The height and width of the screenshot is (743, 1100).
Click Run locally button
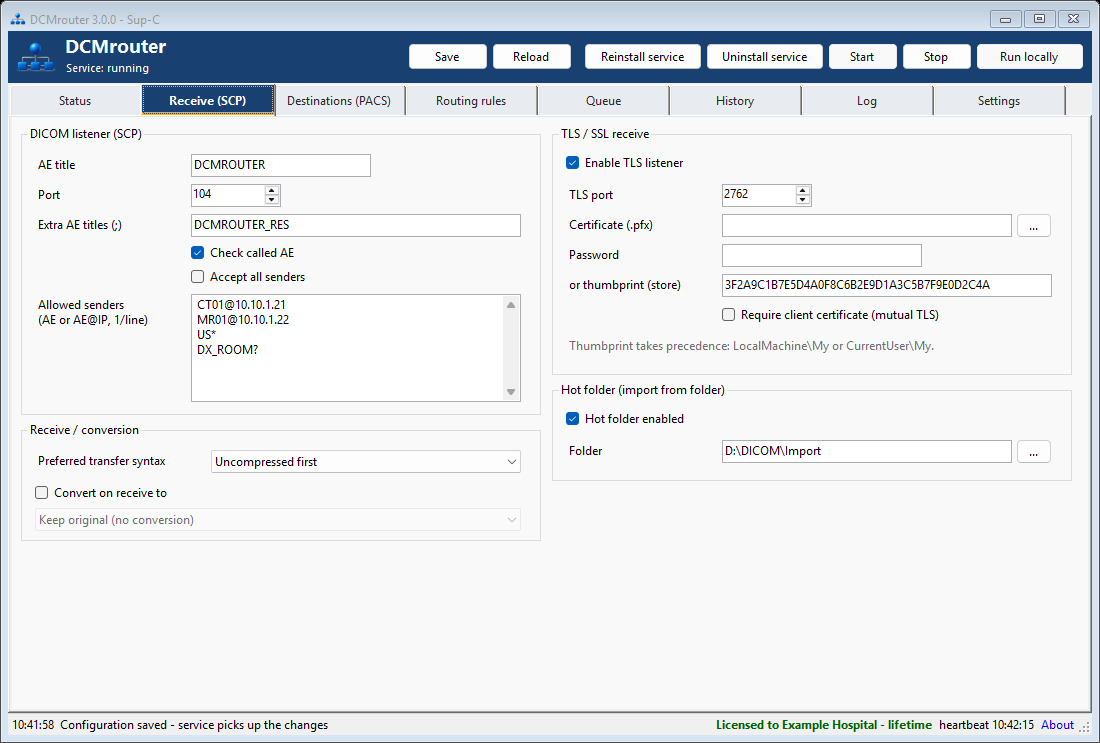1029,57
